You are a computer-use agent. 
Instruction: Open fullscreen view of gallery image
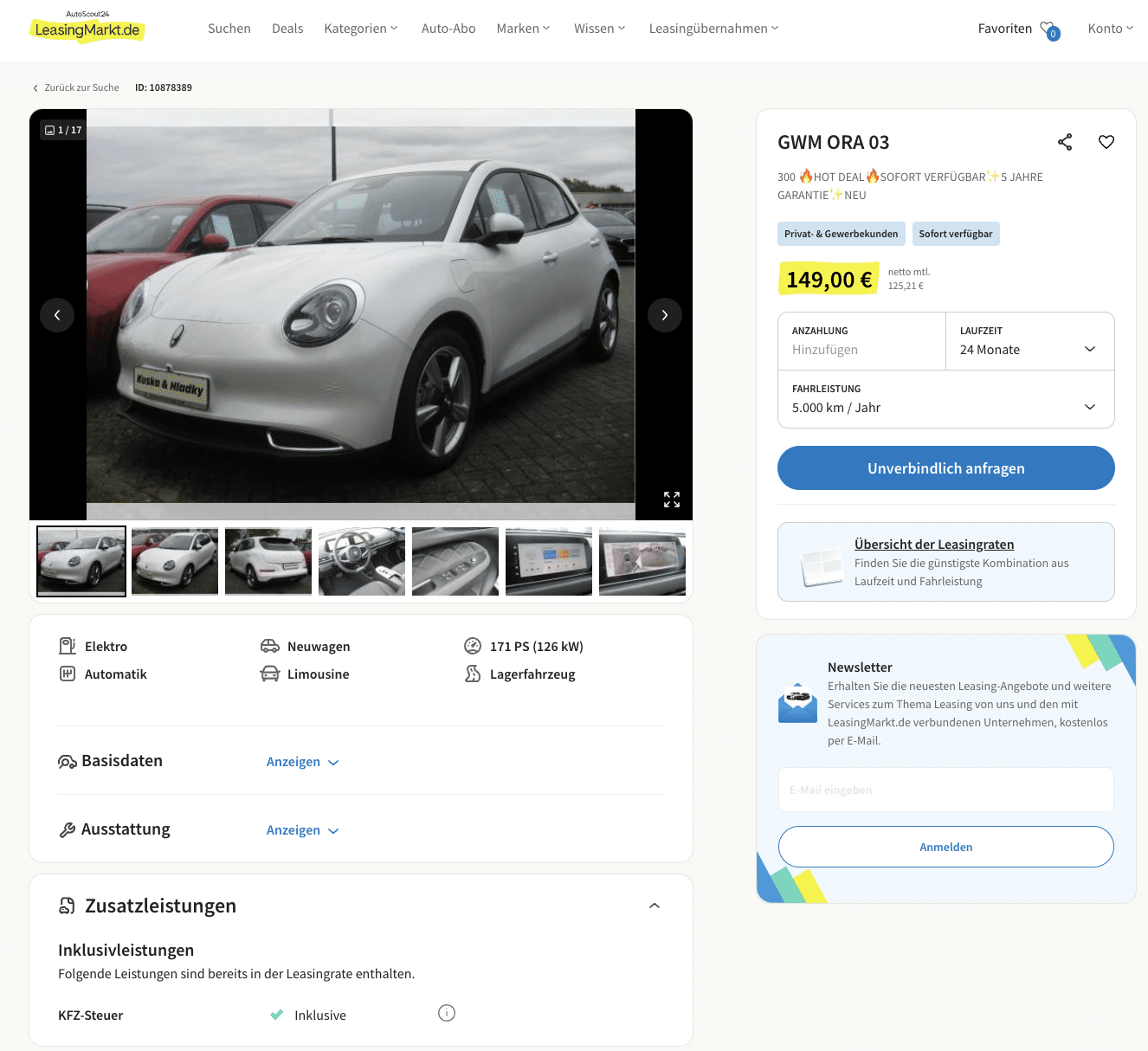[x=672, y=500]
